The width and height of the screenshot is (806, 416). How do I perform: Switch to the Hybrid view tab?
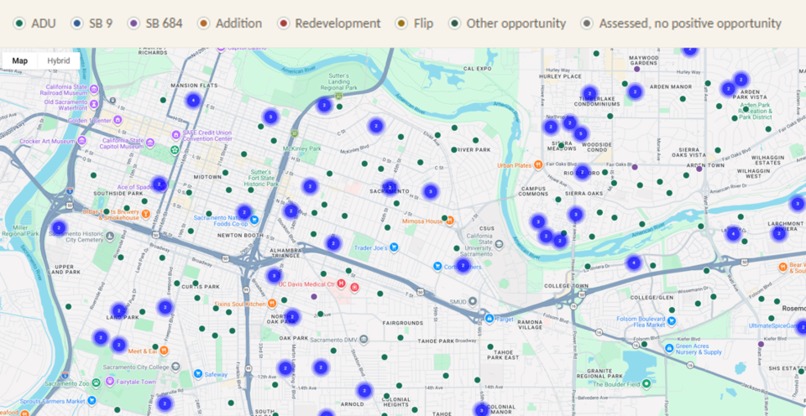[59, 61]
